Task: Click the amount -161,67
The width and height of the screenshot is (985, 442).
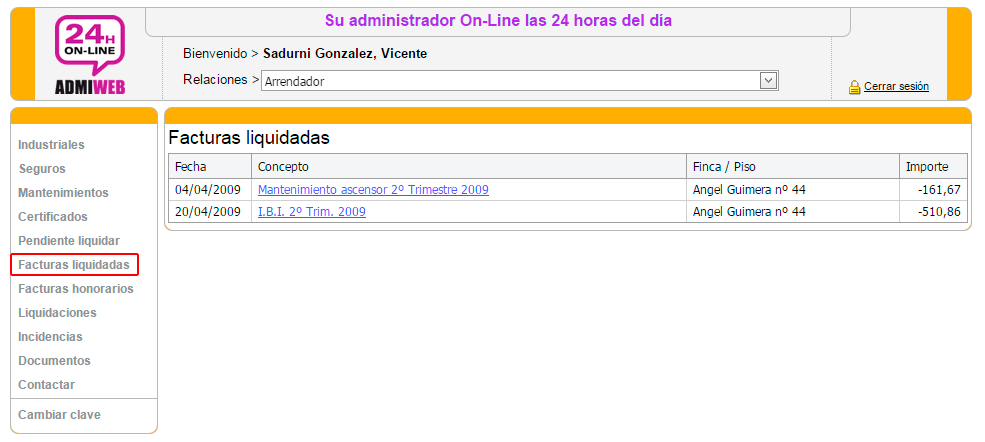Action: [939, 190]
